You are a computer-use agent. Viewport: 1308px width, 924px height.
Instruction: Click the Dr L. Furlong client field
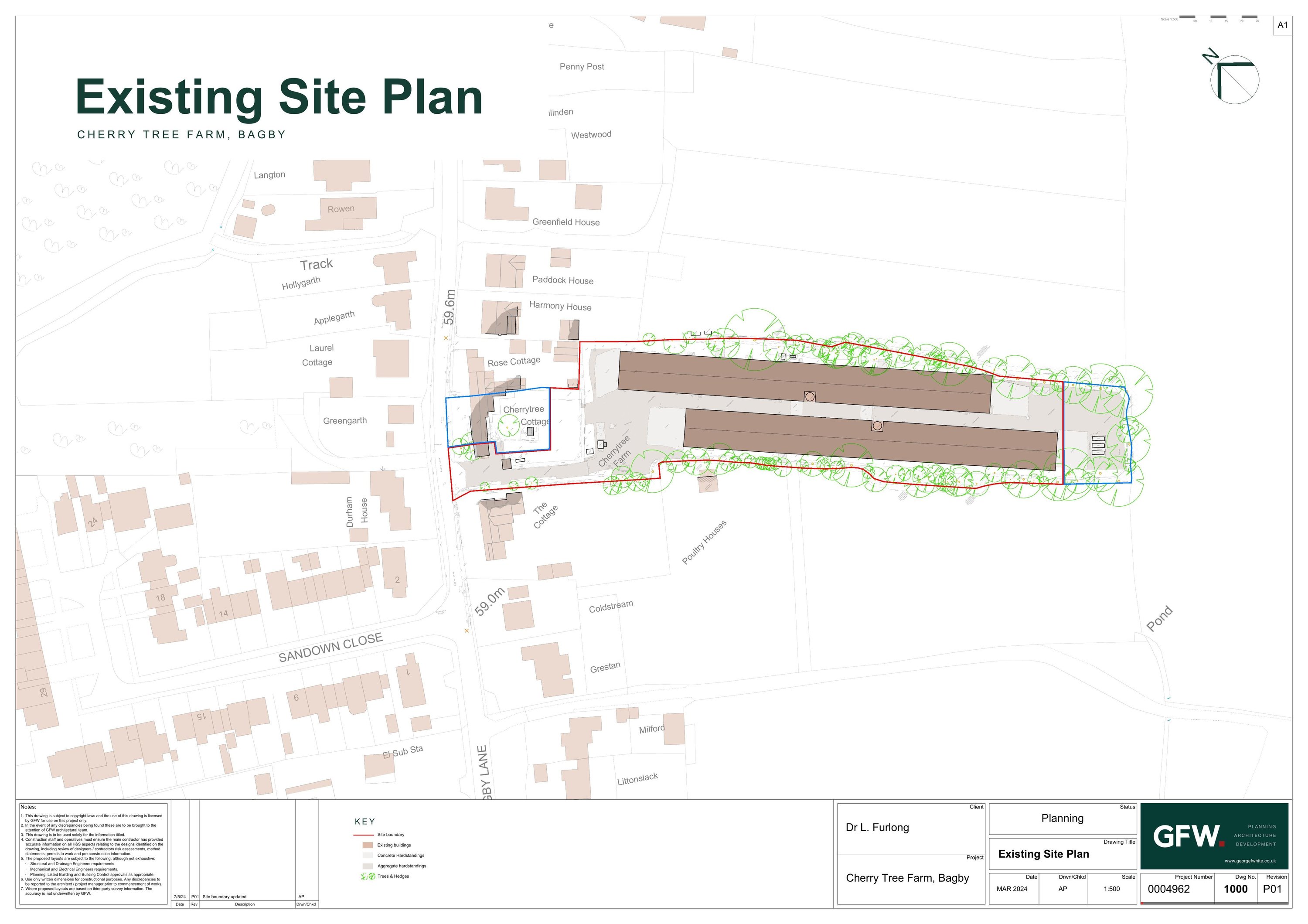pyautogui.click(x=877, y=828)
